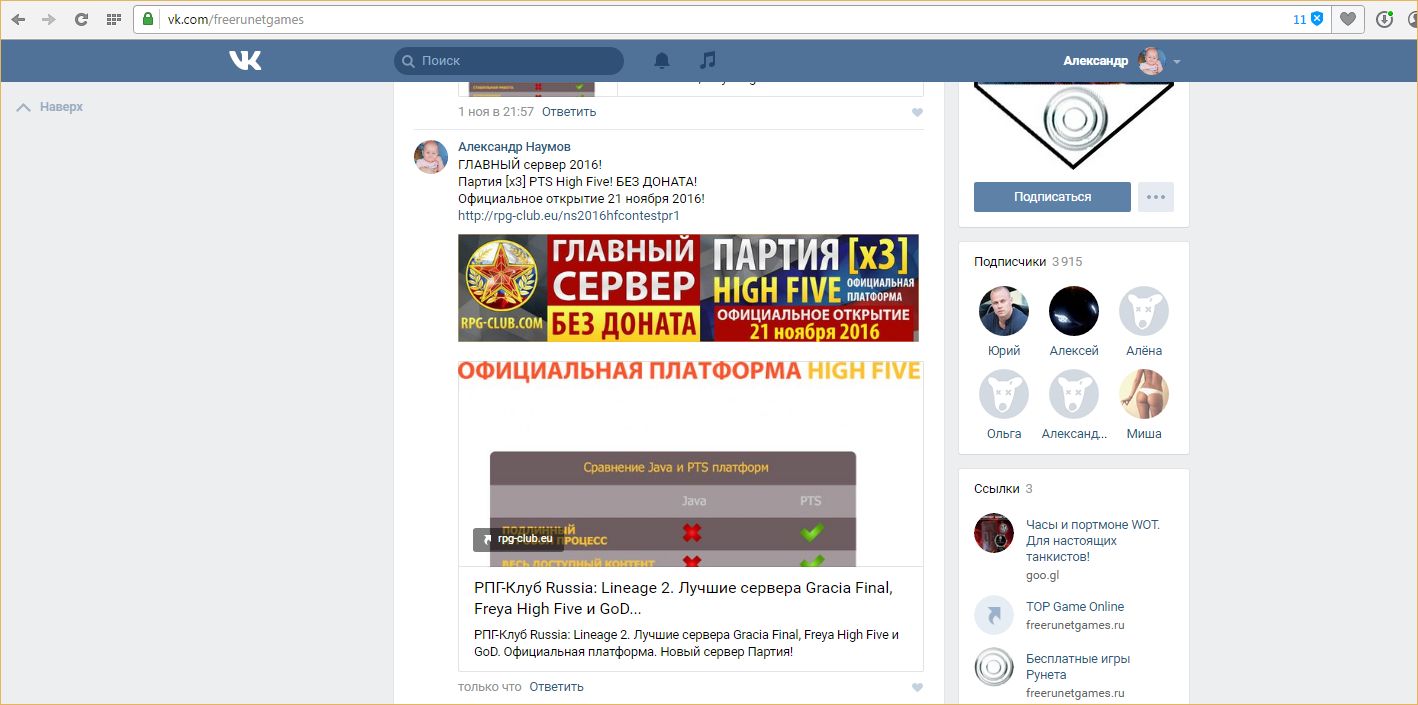
Task: Click the name Алёна under subscribers
Action: pyautogui.click(x=1144, y=351)
